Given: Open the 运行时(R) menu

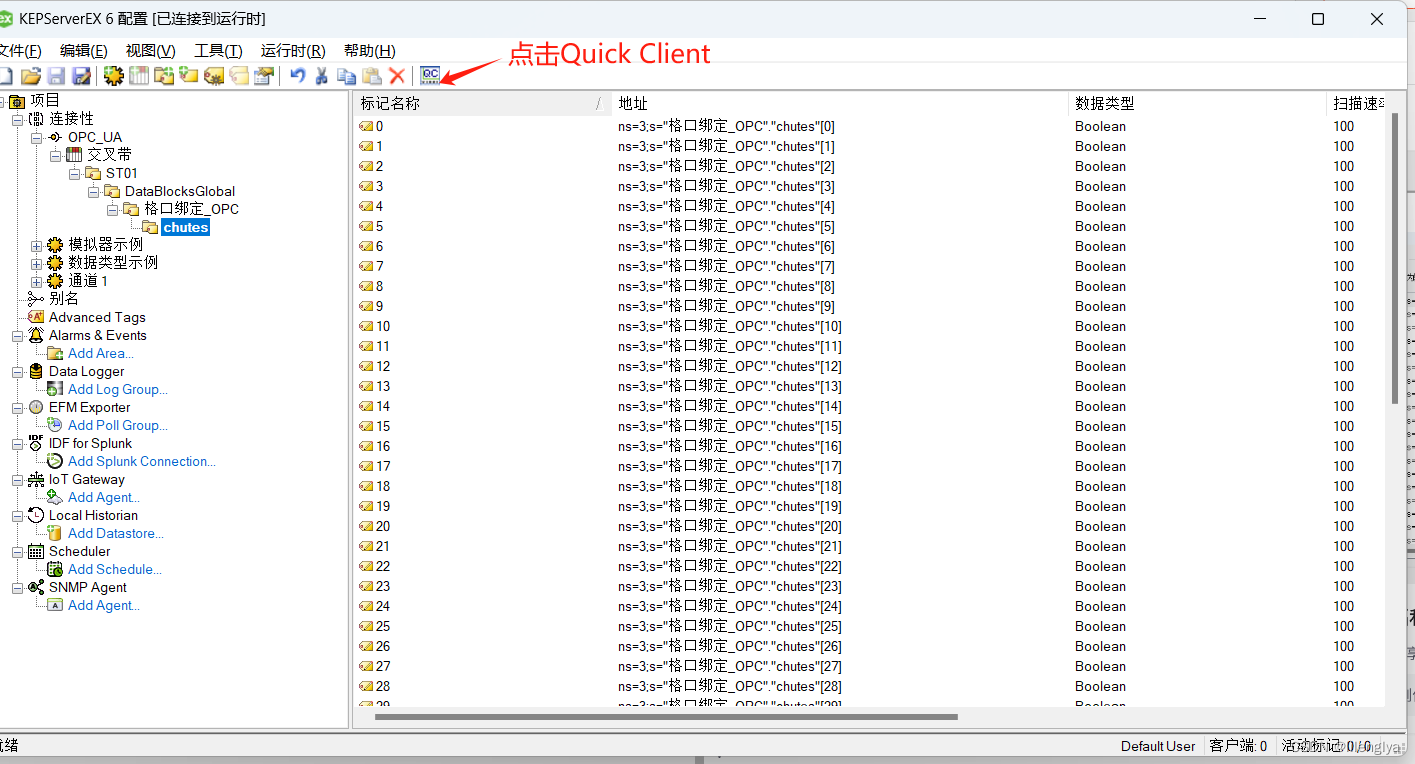Looking at the screenshot, I should (x=293, y=51).
